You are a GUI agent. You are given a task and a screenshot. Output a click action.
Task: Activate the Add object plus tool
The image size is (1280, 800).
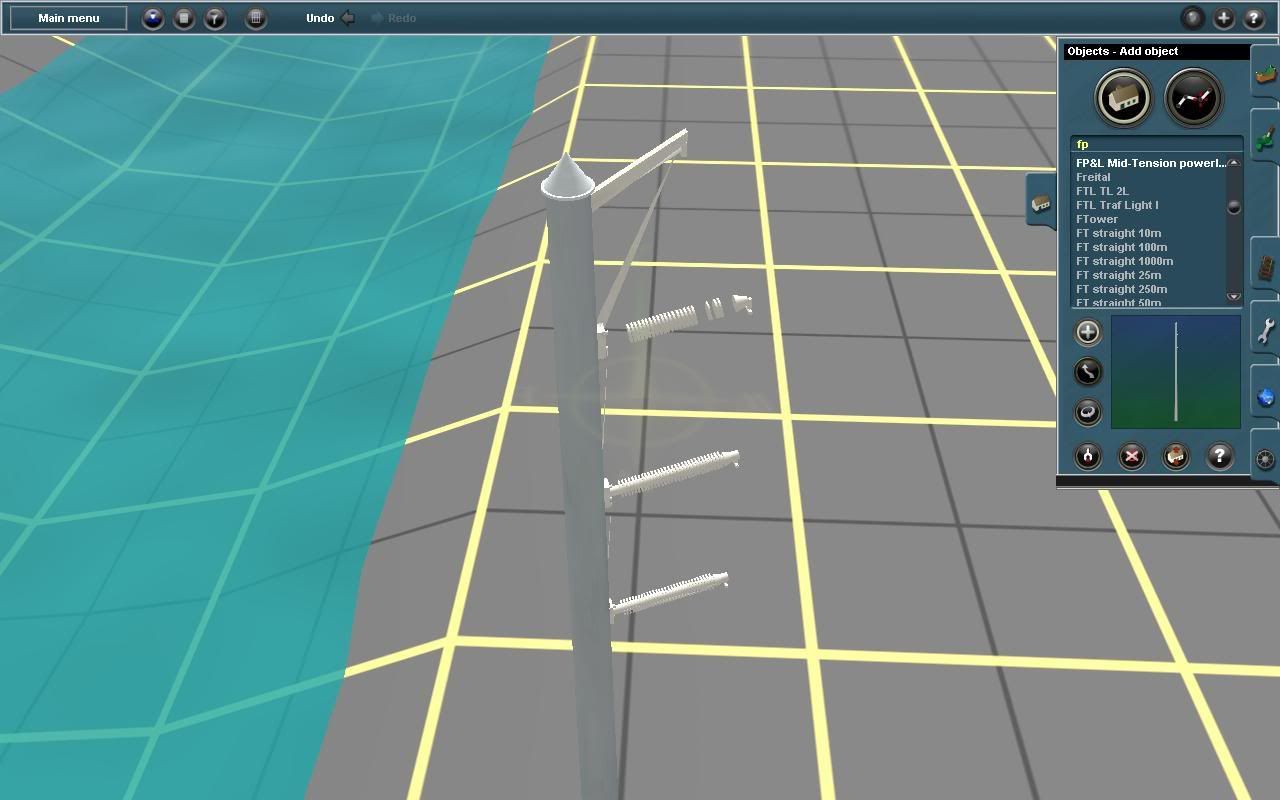(x=1088, y=332)
